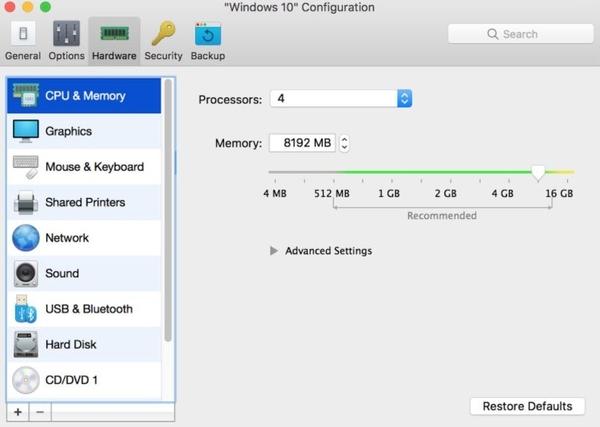Minimize window with yellow button
The height and width of the screenshot is (427, 600).
pos(28,7)
